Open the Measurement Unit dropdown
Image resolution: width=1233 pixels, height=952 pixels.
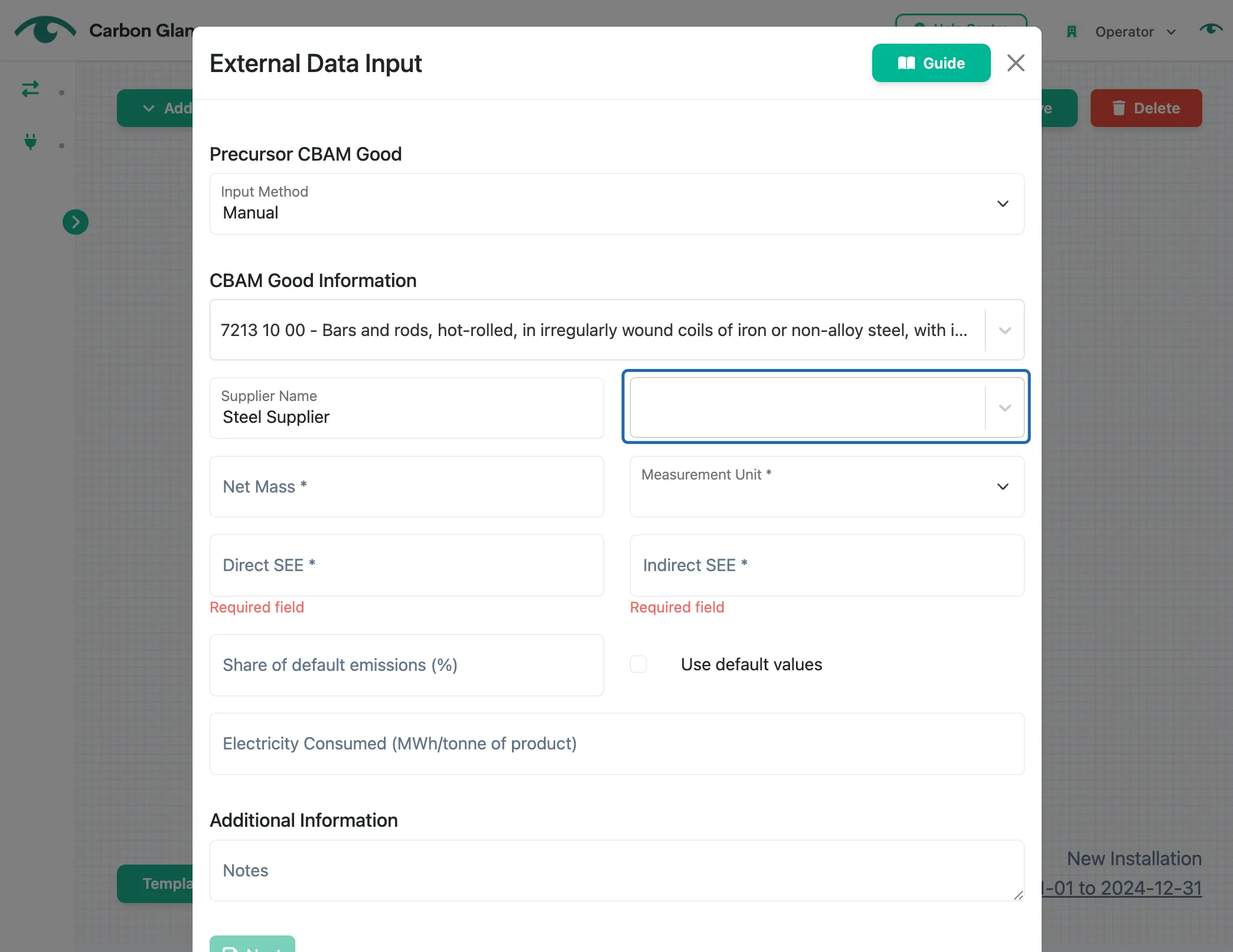tap(827, 487)
